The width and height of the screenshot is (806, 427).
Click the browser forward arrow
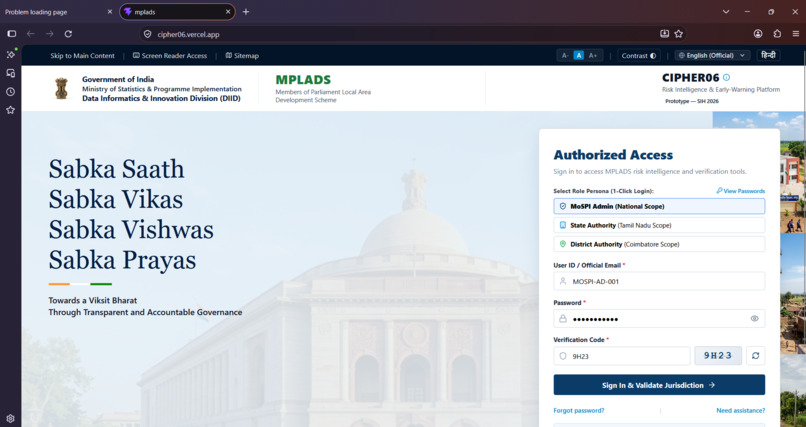click(49, 34)
